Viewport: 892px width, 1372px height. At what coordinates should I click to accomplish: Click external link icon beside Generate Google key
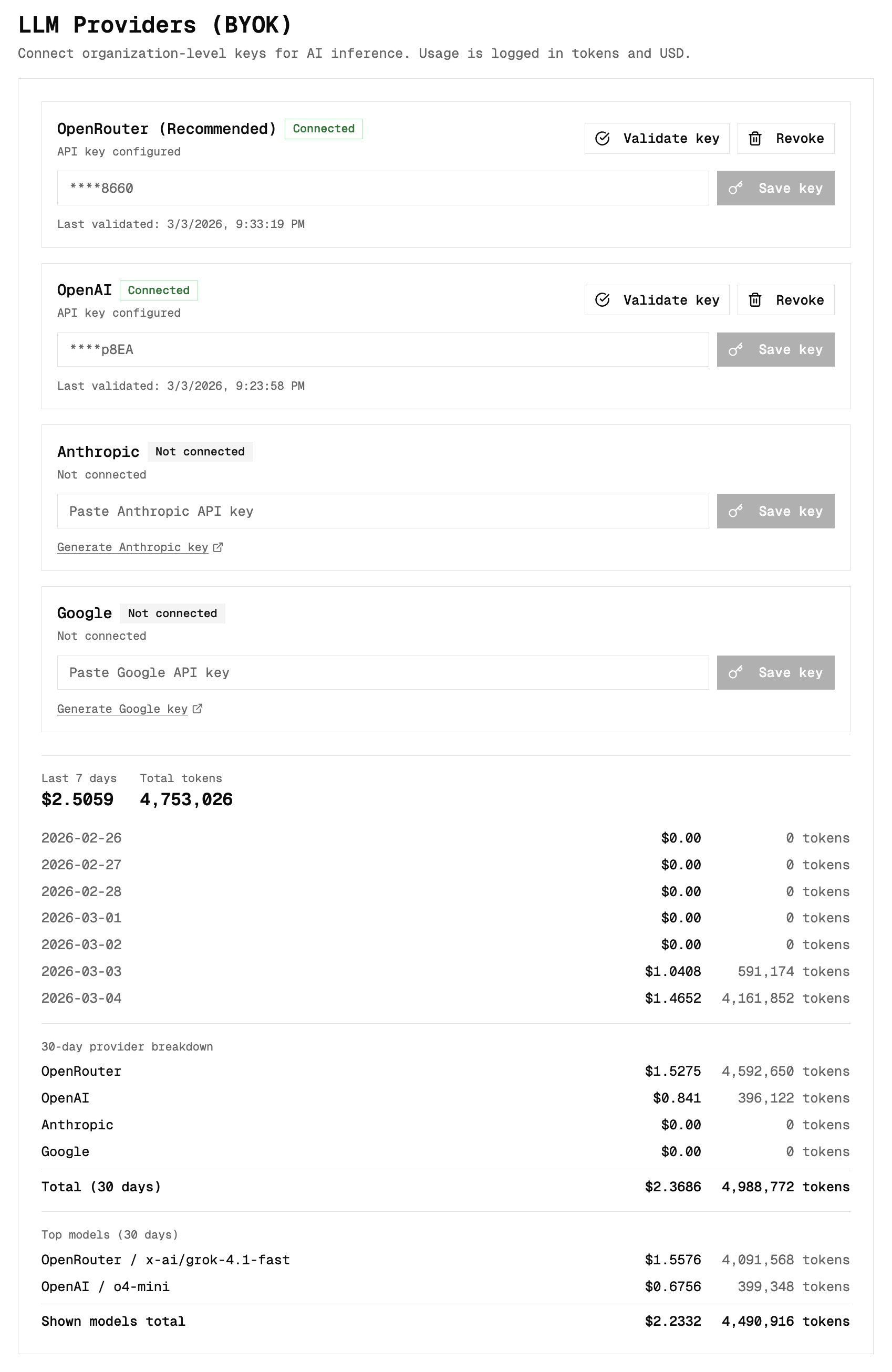pos(197,709)
